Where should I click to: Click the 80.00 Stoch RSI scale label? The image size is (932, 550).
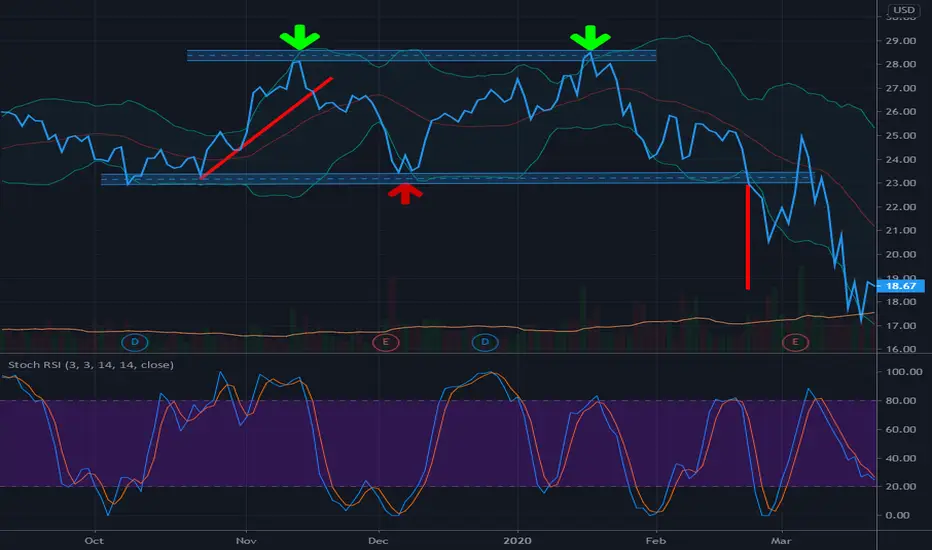point(903,400)
